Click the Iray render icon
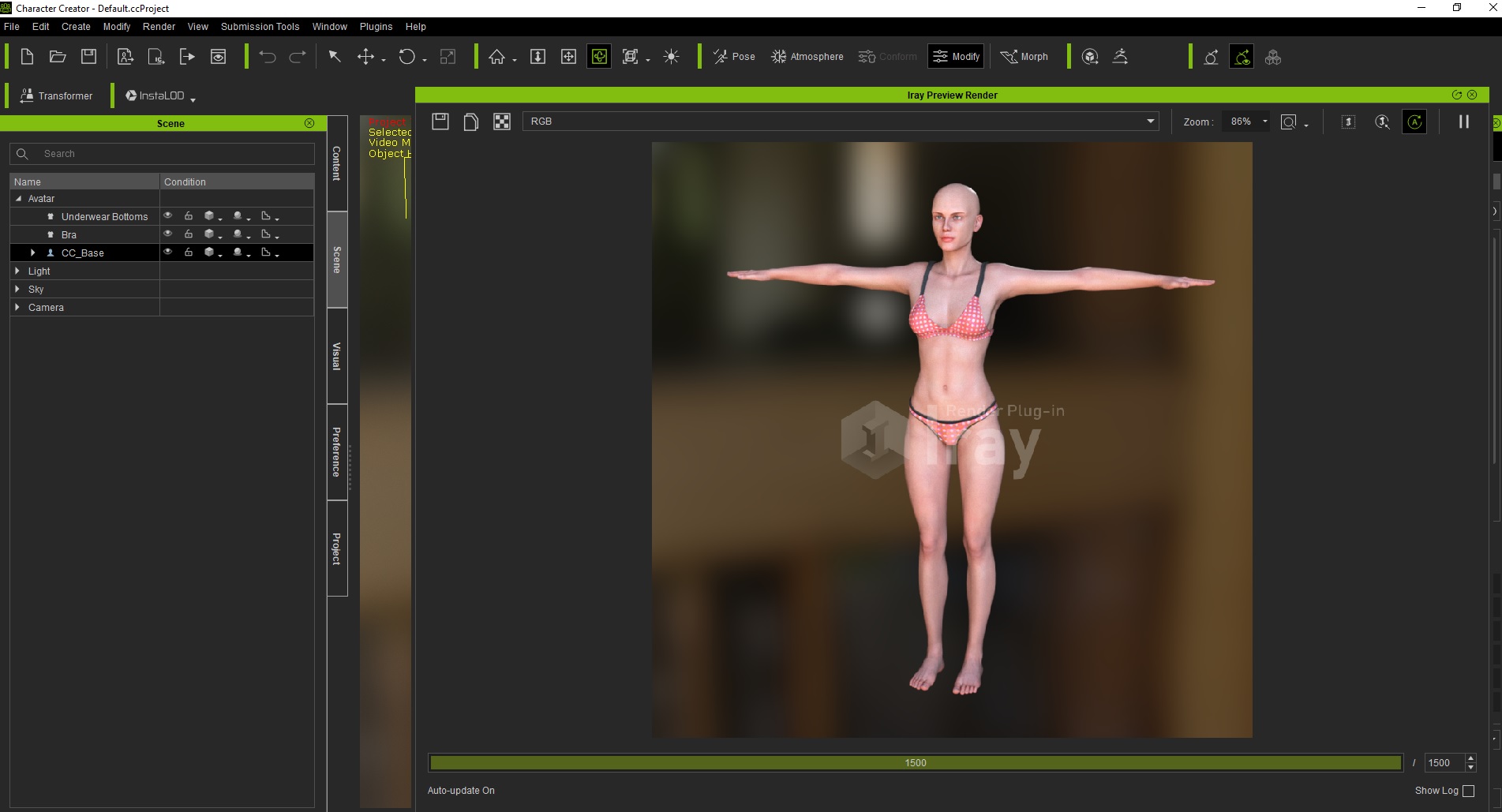Image resolution: width=1502 pixels, height=812 pixels. coord(1211,57)
